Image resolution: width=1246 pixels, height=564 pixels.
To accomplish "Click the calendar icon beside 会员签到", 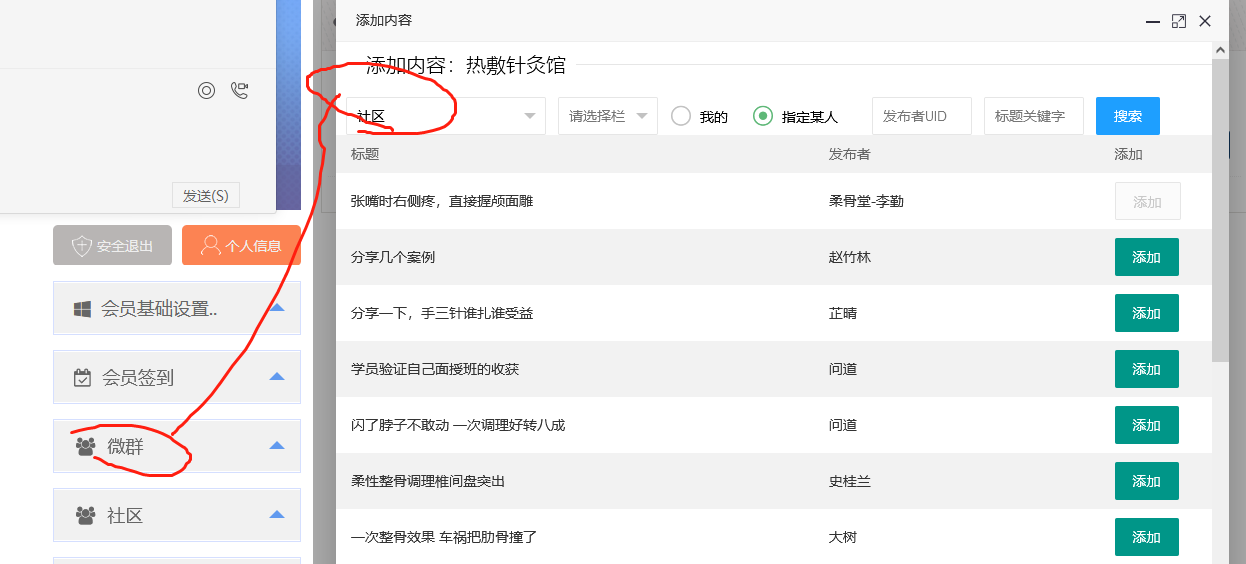I will [84, 378].
